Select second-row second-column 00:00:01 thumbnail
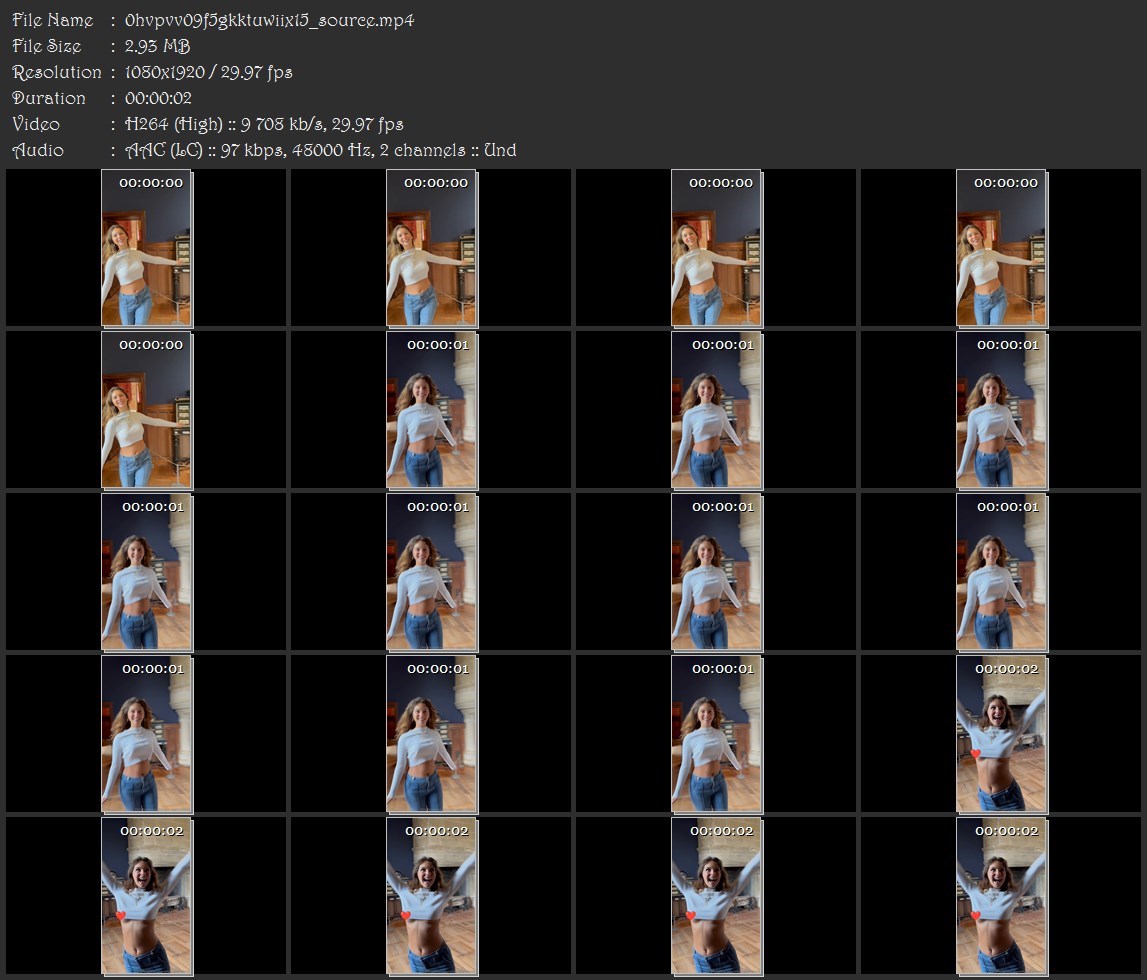 (432, 410)
